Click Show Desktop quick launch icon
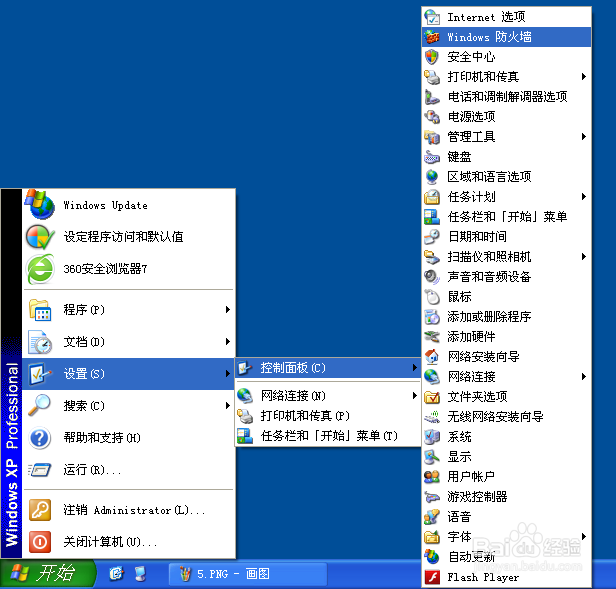Viewport: 616px width, 589px height. click(x=140, y=574)
